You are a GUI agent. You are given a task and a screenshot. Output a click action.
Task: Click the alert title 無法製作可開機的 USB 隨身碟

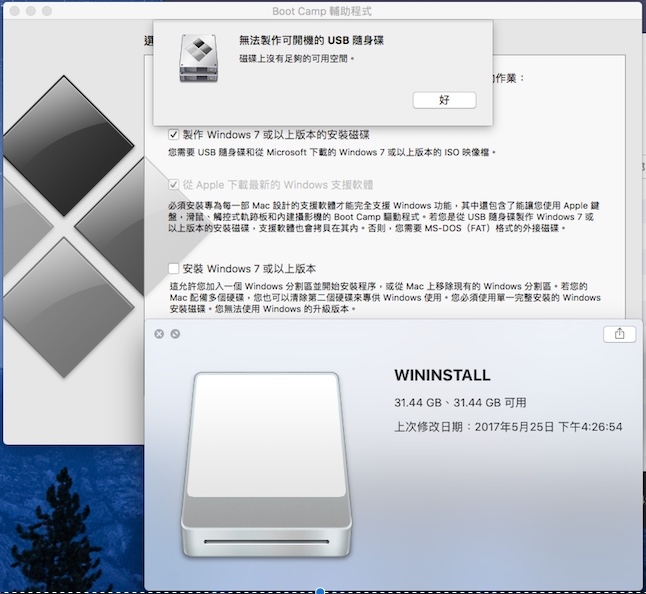click(x=311, y=40)
